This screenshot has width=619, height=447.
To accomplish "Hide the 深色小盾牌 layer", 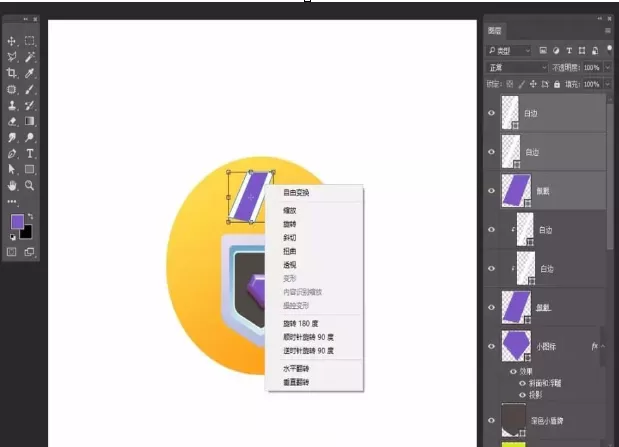I will (491, 421).
